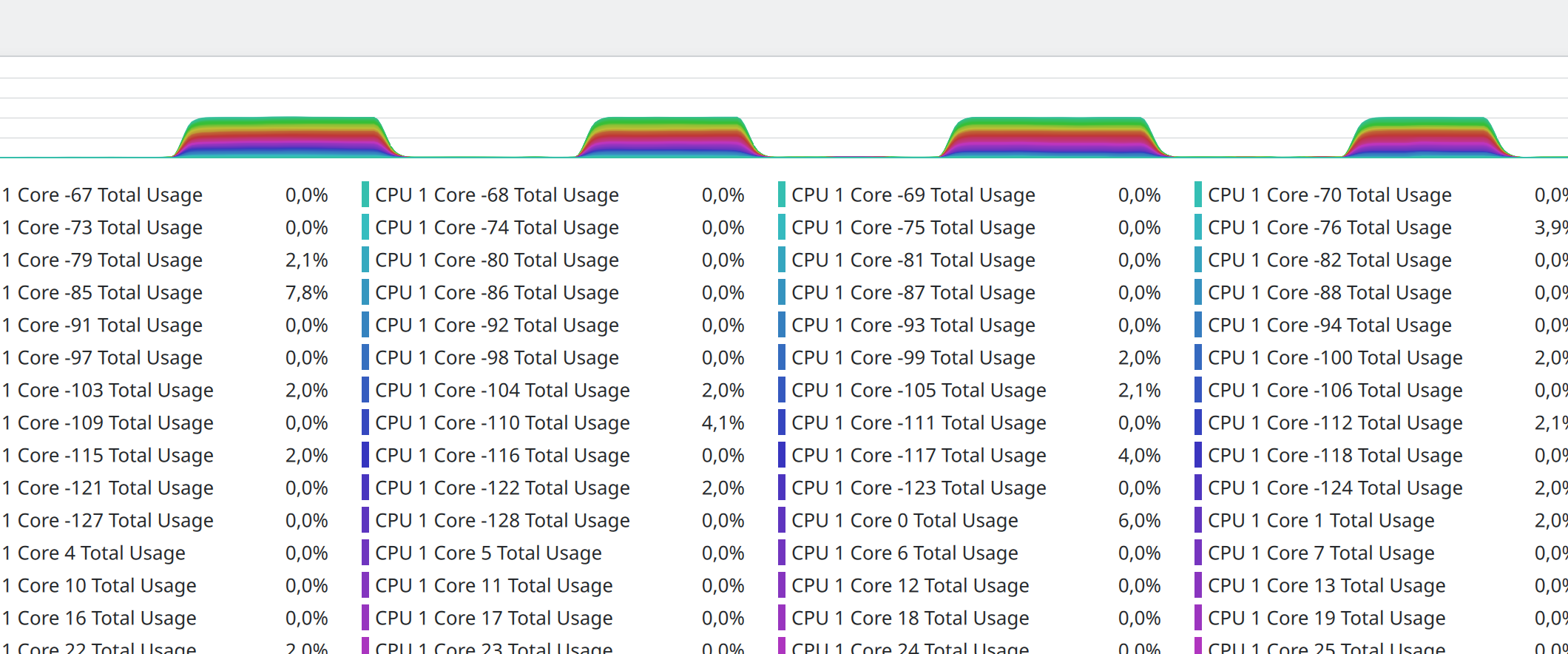Click the Core -110 legend swatch

[365, 422]
